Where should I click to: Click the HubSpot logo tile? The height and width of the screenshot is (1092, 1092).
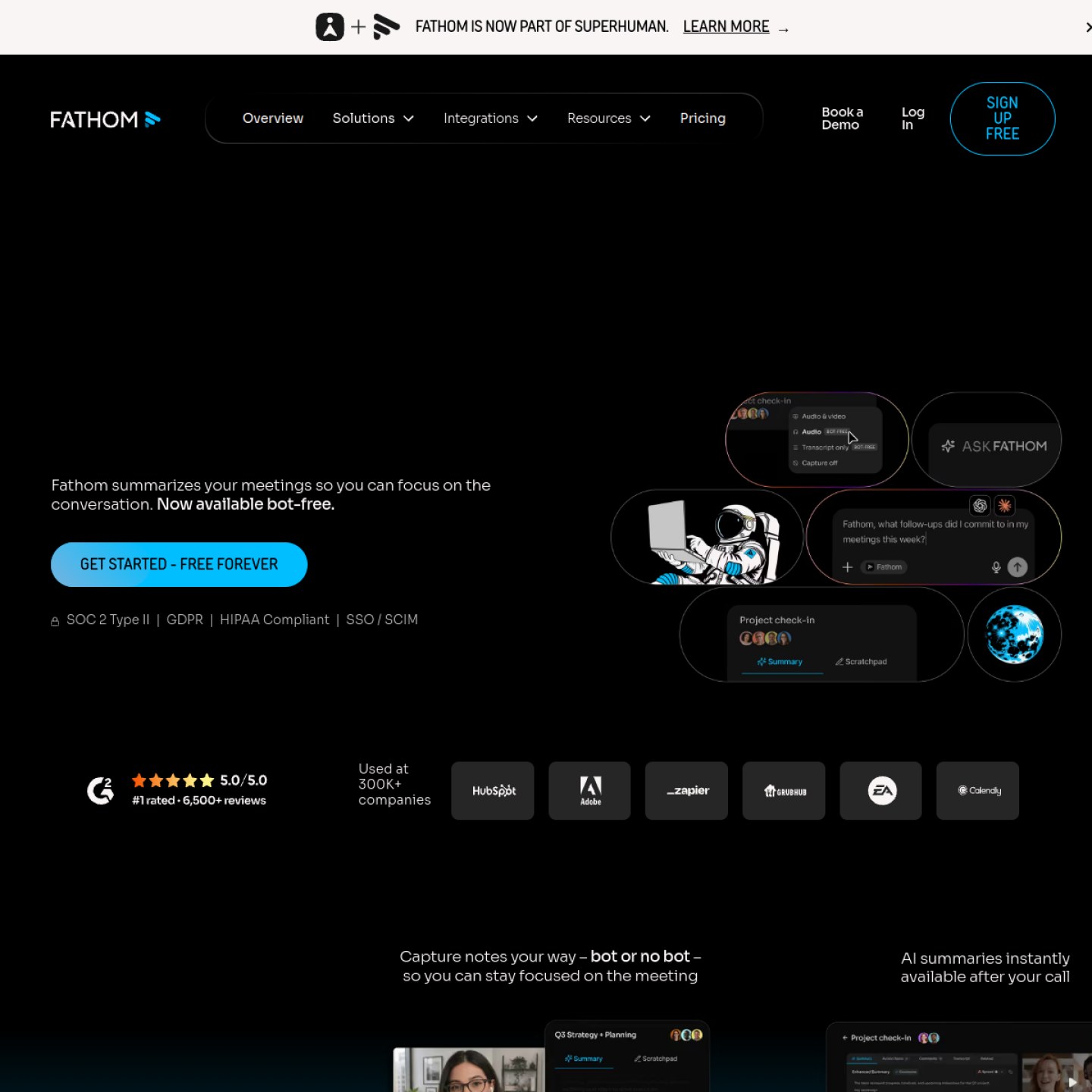point(493,790)
